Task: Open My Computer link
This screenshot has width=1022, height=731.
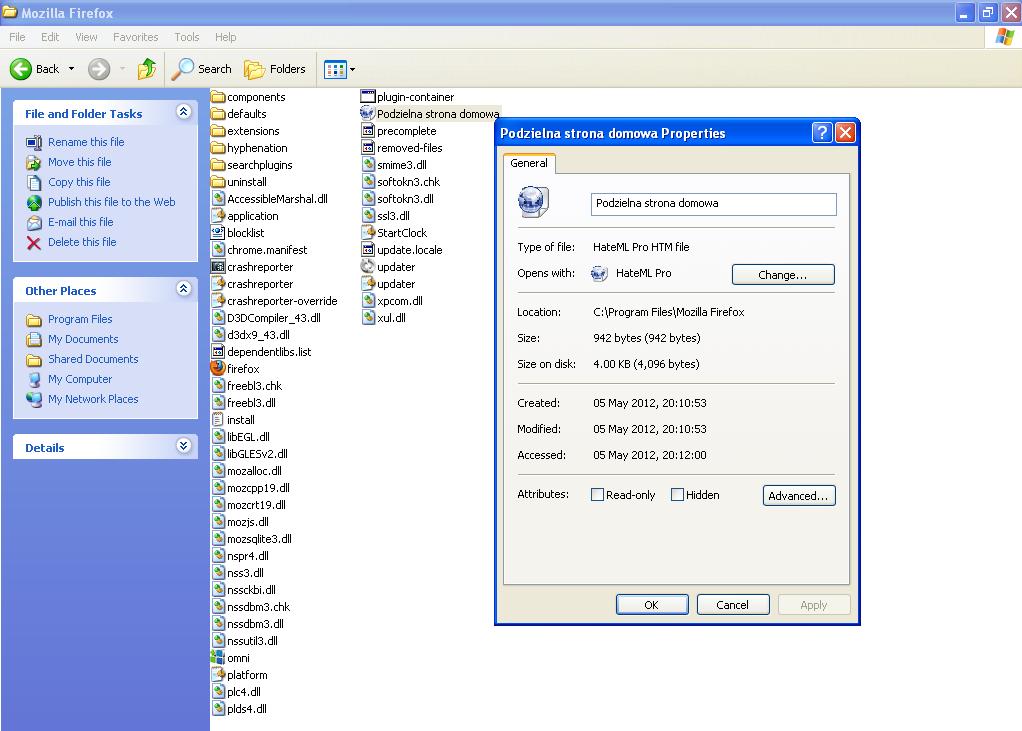Action: coord(80,379)
